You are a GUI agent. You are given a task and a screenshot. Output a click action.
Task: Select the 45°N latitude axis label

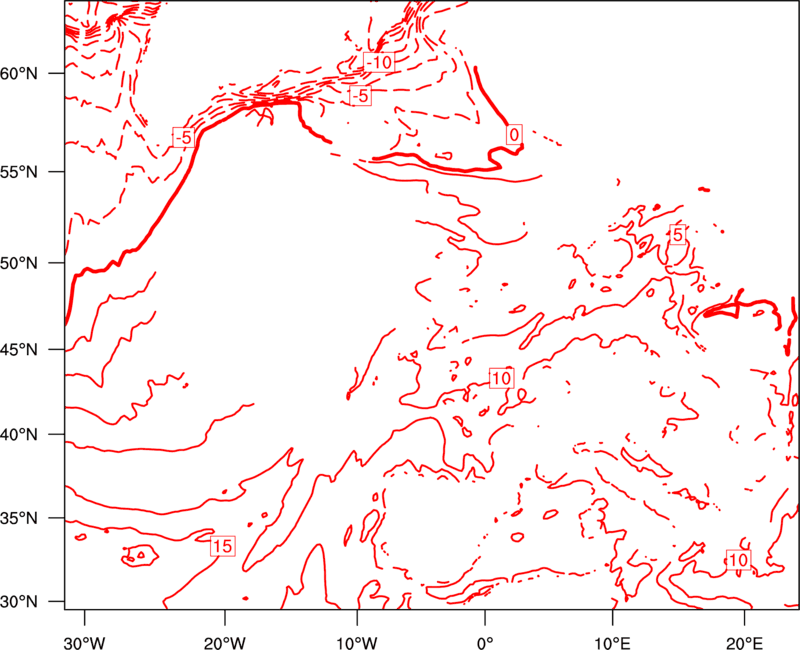19,350
